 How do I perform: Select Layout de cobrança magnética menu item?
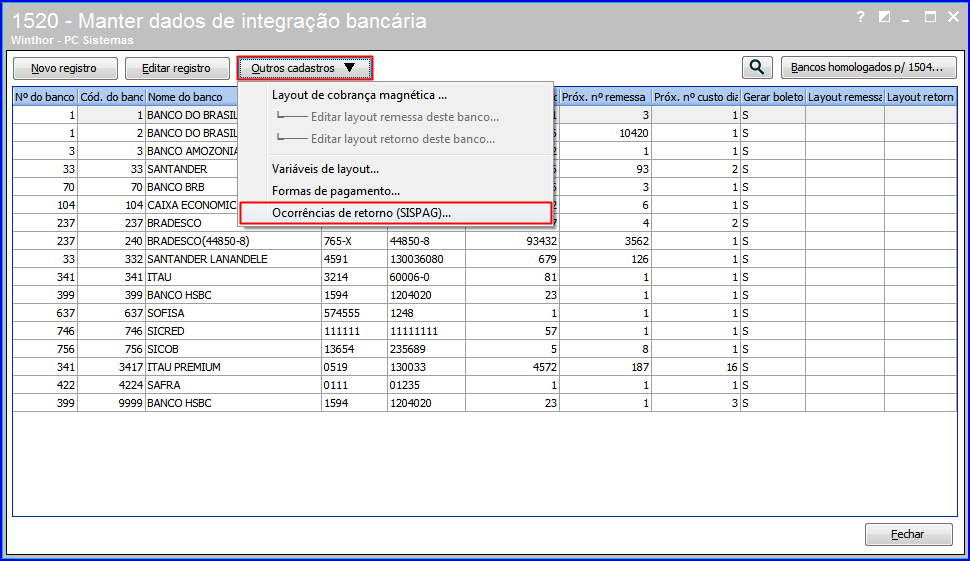coord(359,95)
